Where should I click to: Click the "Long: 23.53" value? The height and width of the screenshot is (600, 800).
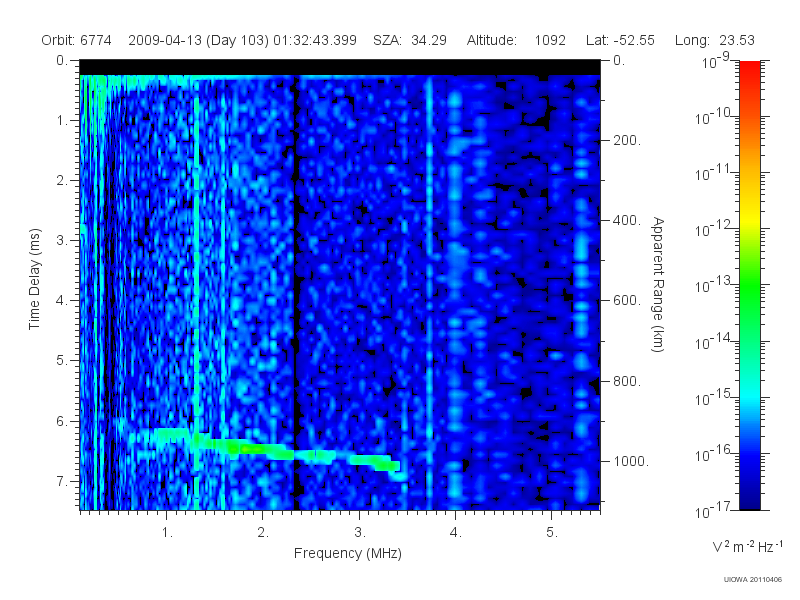[714, 40]
